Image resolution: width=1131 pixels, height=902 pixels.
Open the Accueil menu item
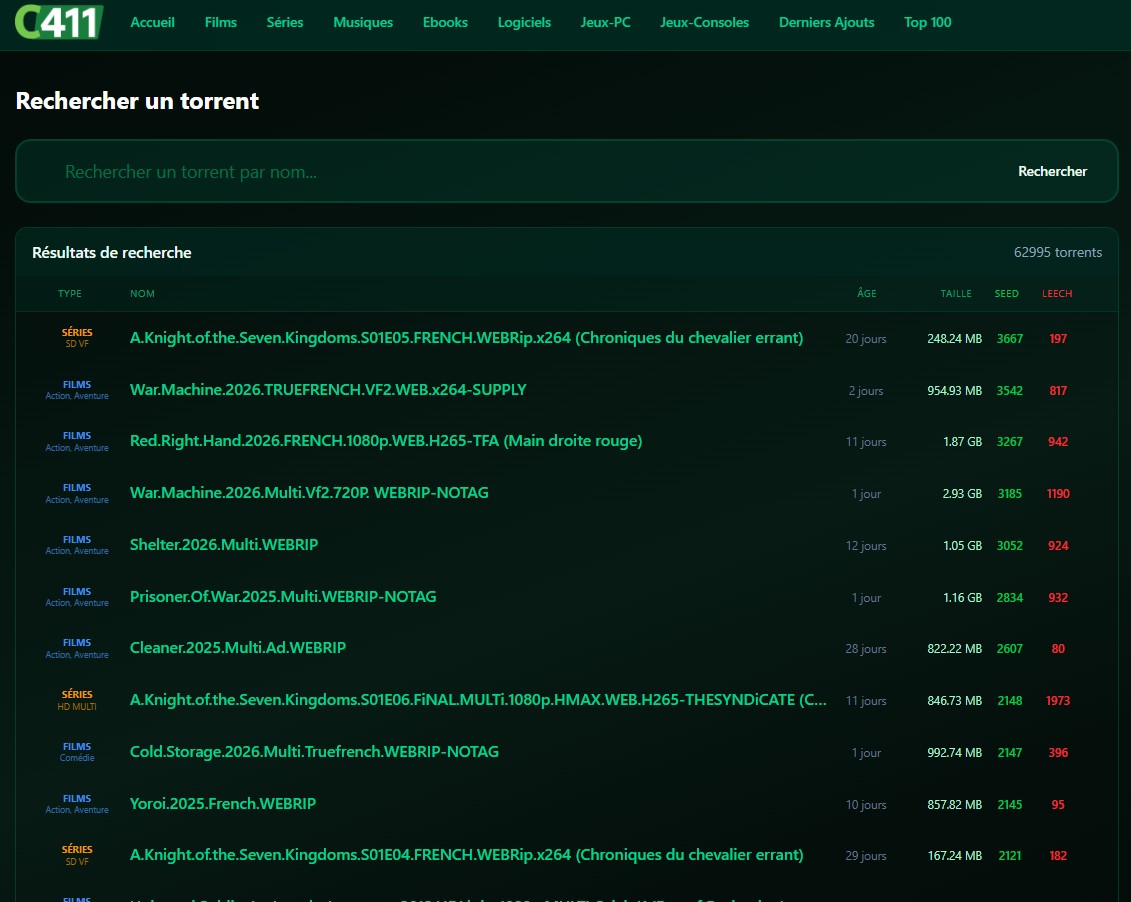tap(152, 22)
